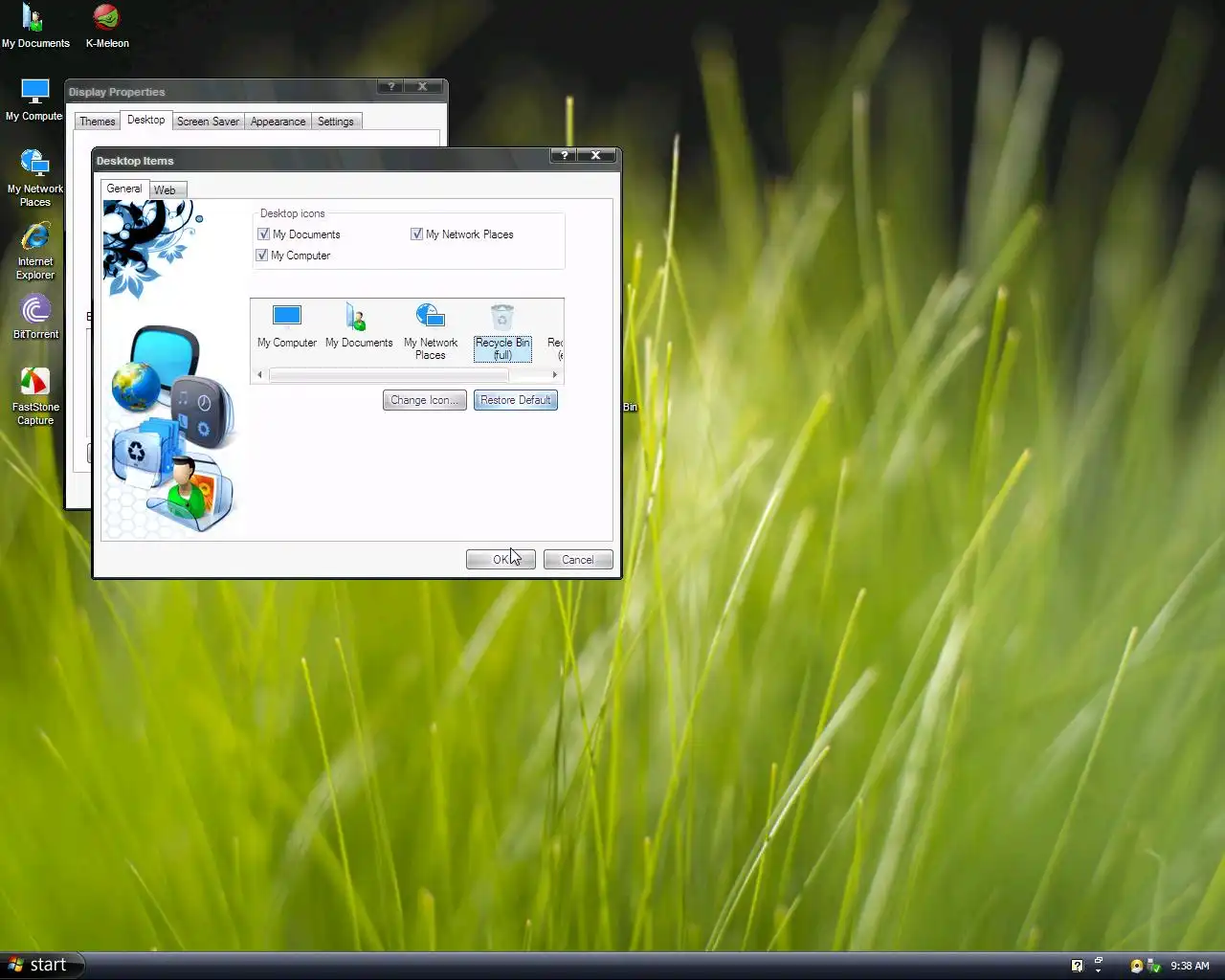Select the My Computer icon in the icon list
Image resolution: width=1225 pixels, height=980 pixels.
pos(287,325)
